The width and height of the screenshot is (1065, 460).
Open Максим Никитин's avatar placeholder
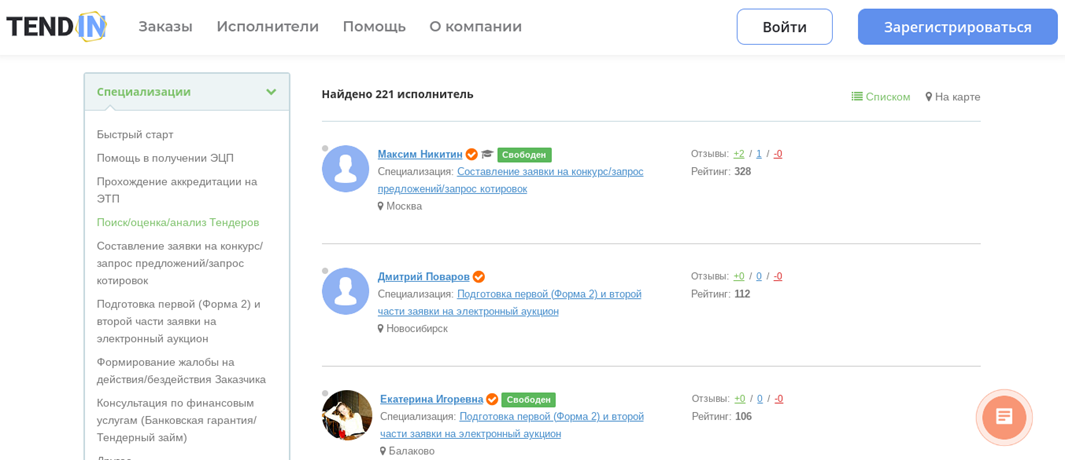tap(346, 169)
